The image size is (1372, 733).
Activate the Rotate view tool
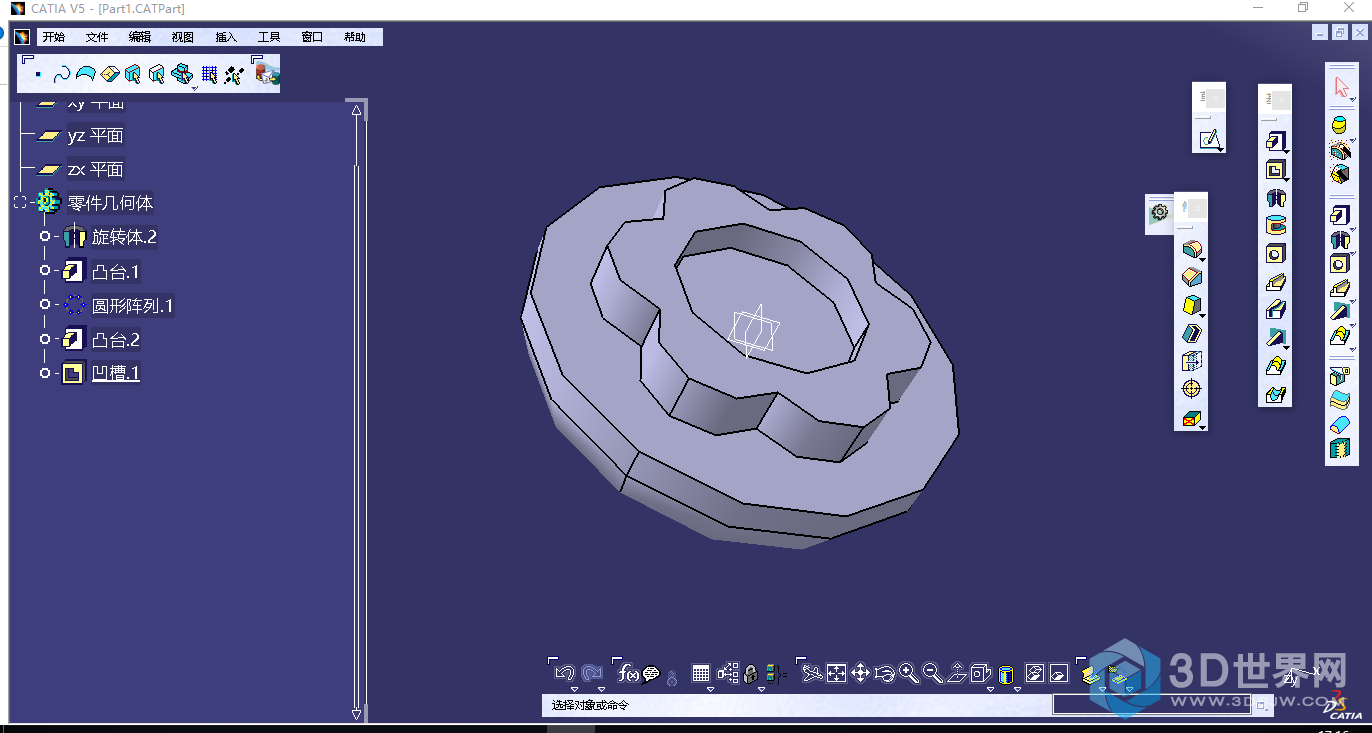(884, 673)
